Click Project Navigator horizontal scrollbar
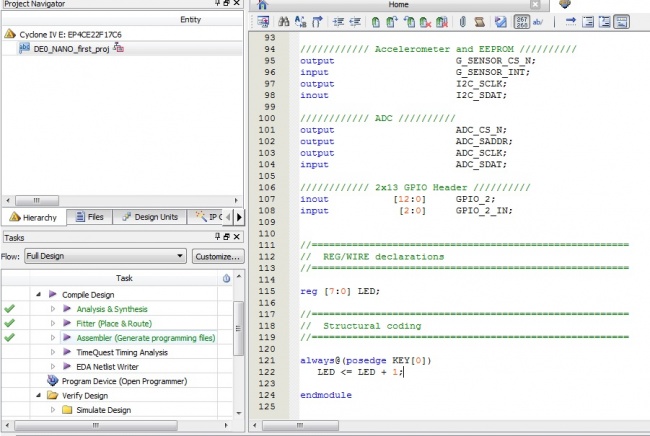650x436 pixels. (37, 201)
